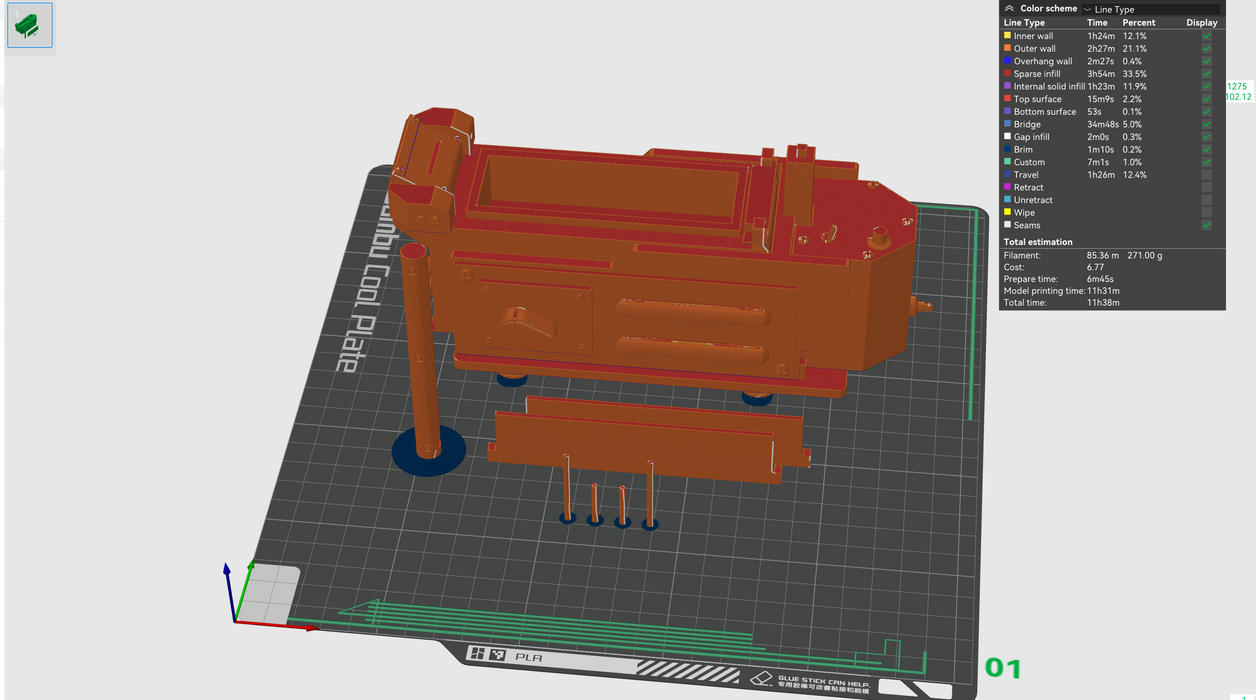The image size is (1256, 700).
Task: Enable the Wipe display checkbox
Action: click(x=1206, y=212)
